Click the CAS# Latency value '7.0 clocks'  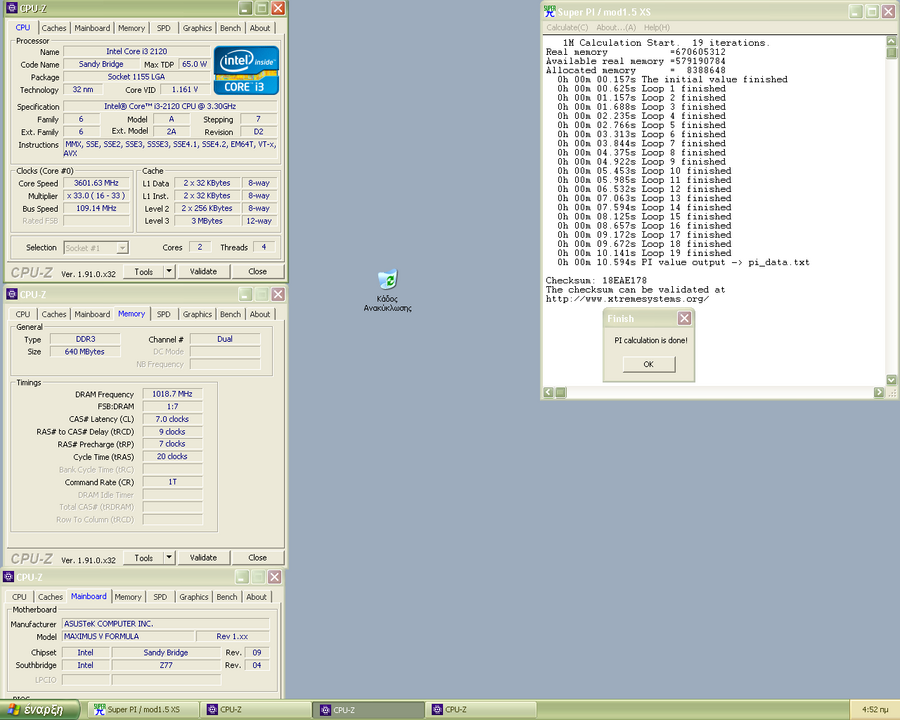pyautogui.click(x=172, y=419)
